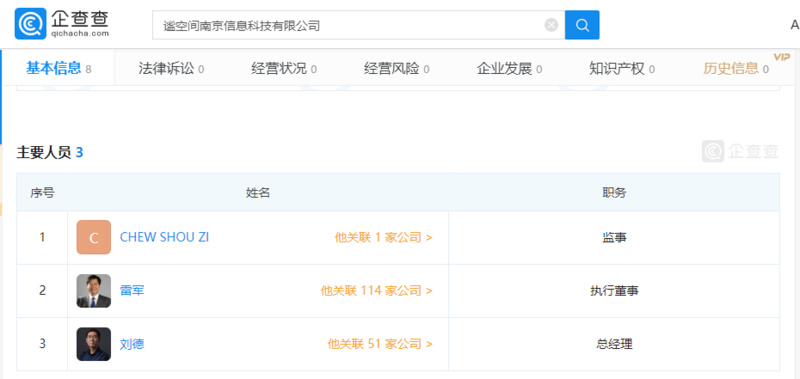View 他关联 1 家公司 link
The height and width of the screenshot is (379, 800).
(384, 237)
